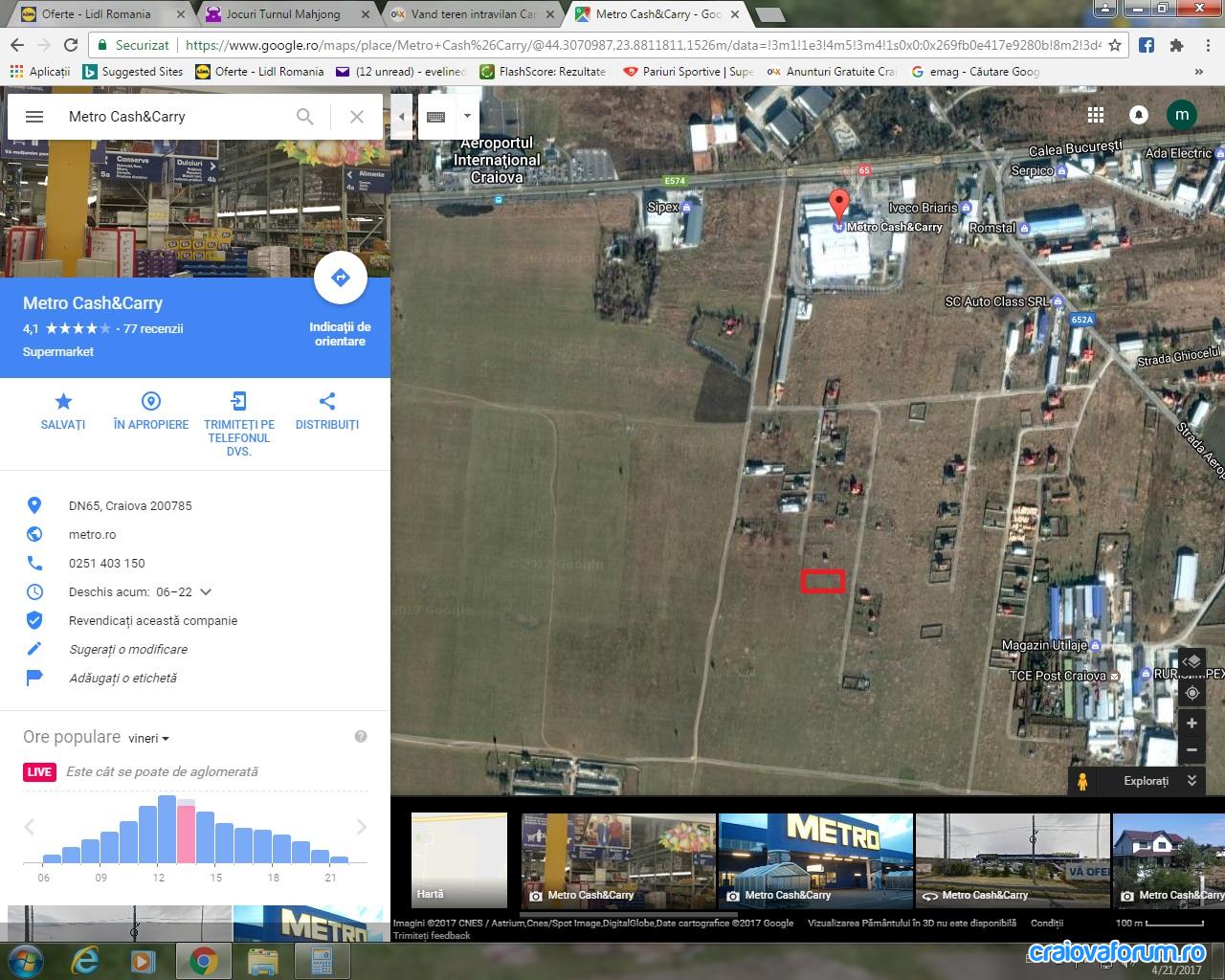Image resolution: width=1225 pixels, height=980 pixels.
Task: Collapse the side panel arrow
Action: click(x=402, y=117)
